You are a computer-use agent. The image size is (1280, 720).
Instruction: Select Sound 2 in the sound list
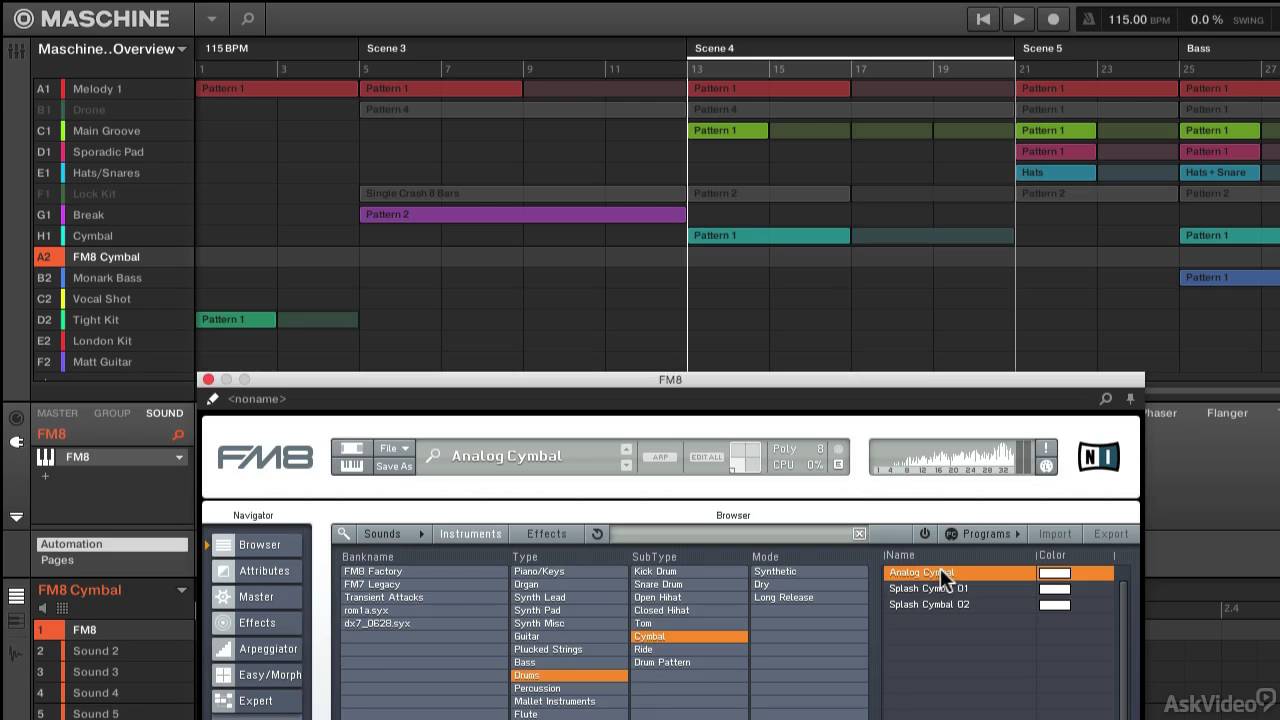(x=114, y=651)
